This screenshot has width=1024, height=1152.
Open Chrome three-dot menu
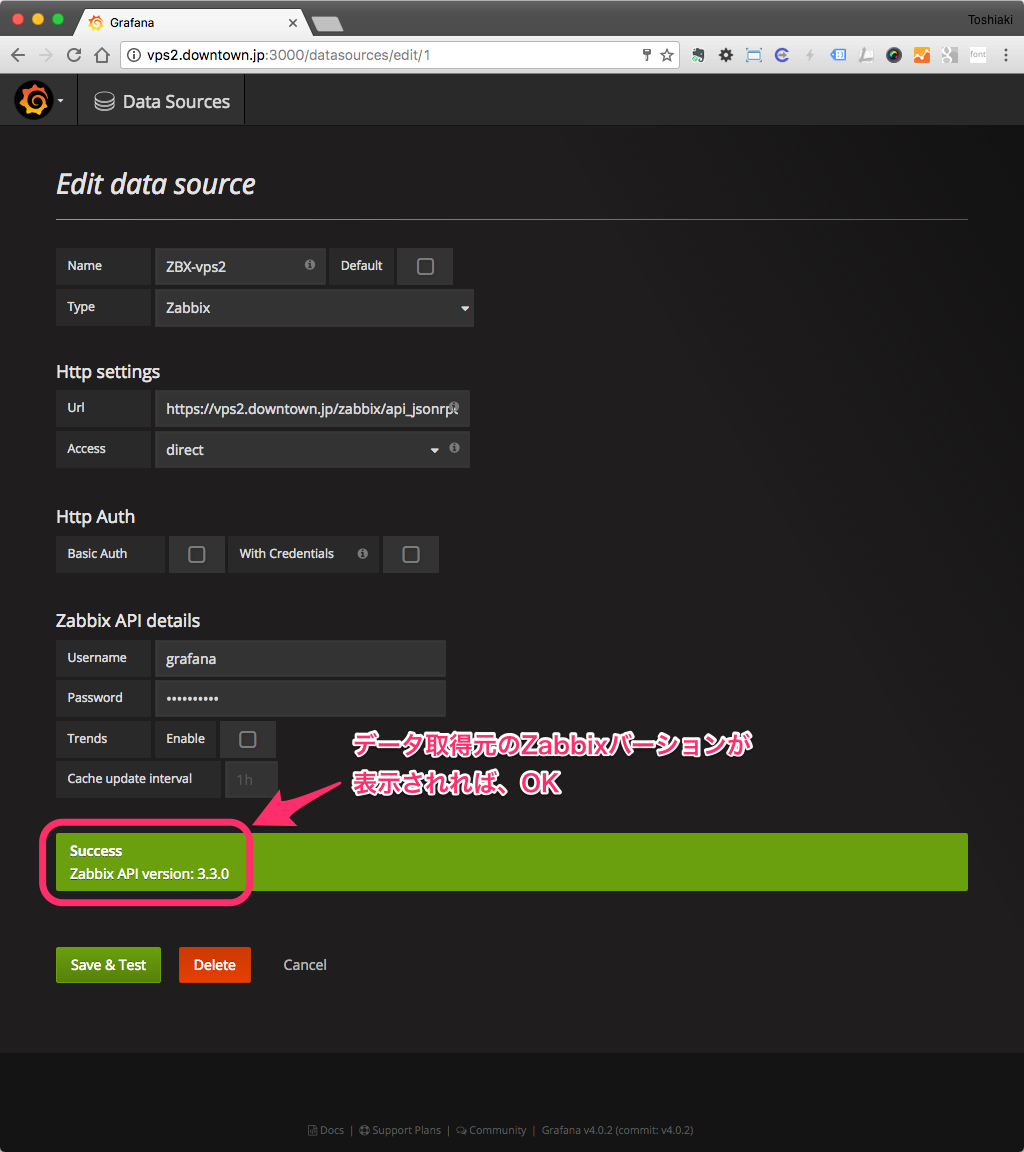pyautogui.click(x=1006, y=55)
